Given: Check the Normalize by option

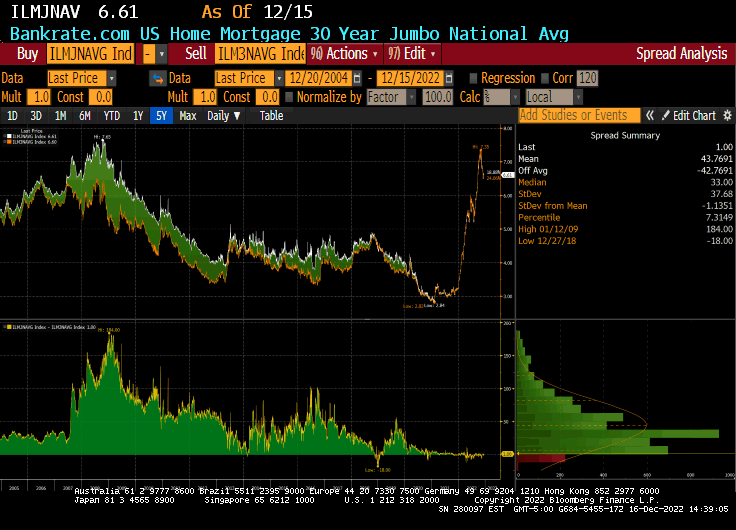Looking at the screenshot, I should point(290,97).
